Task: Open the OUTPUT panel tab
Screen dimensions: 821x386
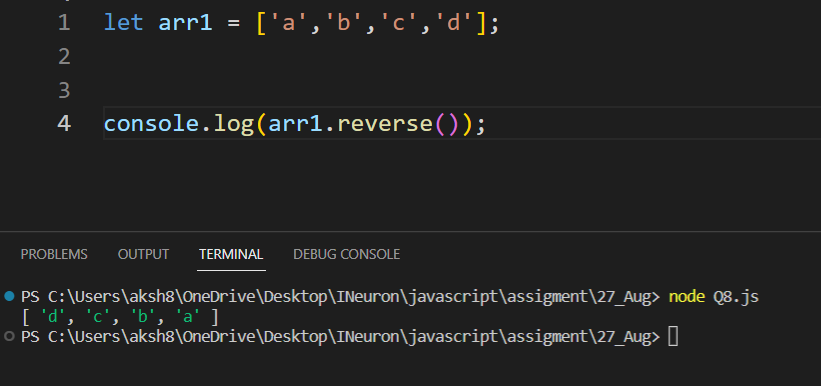Action: tap(143, 255)
